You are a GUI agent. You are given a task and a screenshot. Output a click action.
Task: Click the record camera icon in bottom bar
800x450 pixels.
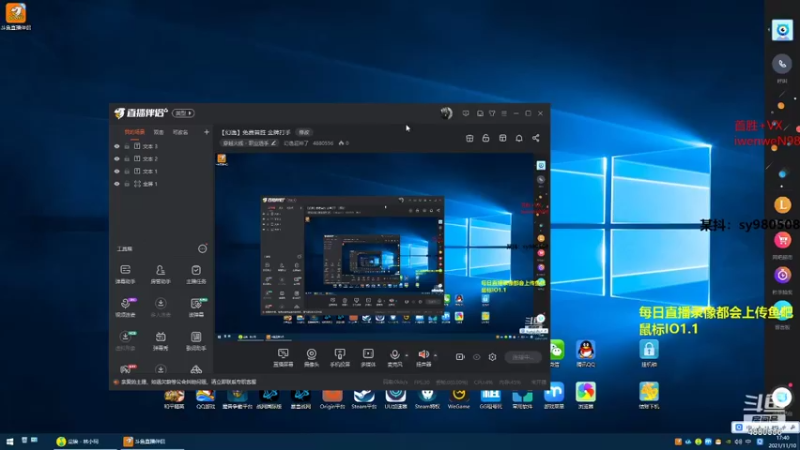click(x=460, y=357)
